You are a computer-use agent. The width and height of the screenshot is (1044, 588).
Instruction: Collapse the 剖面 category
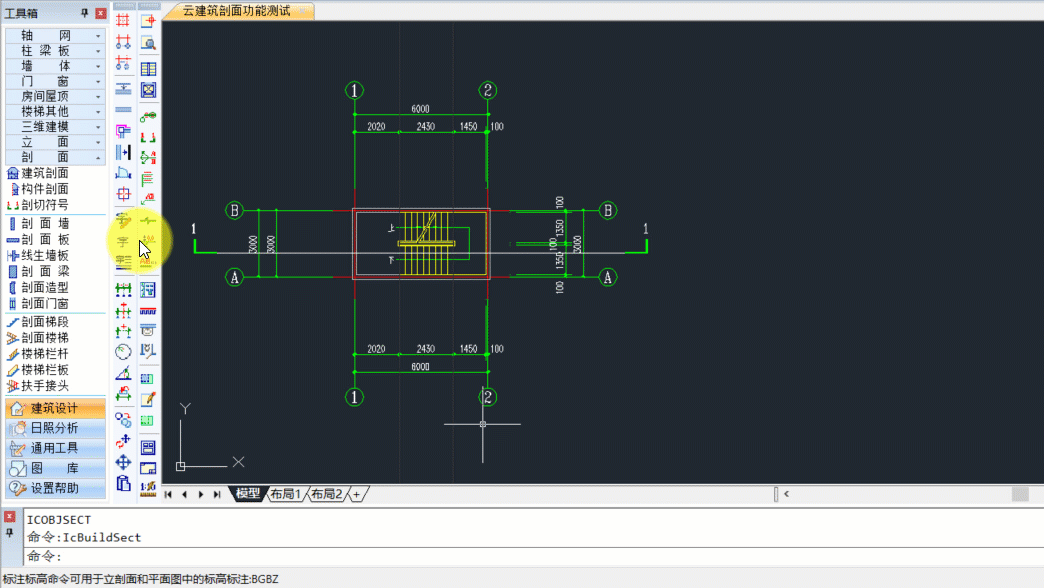55,157
